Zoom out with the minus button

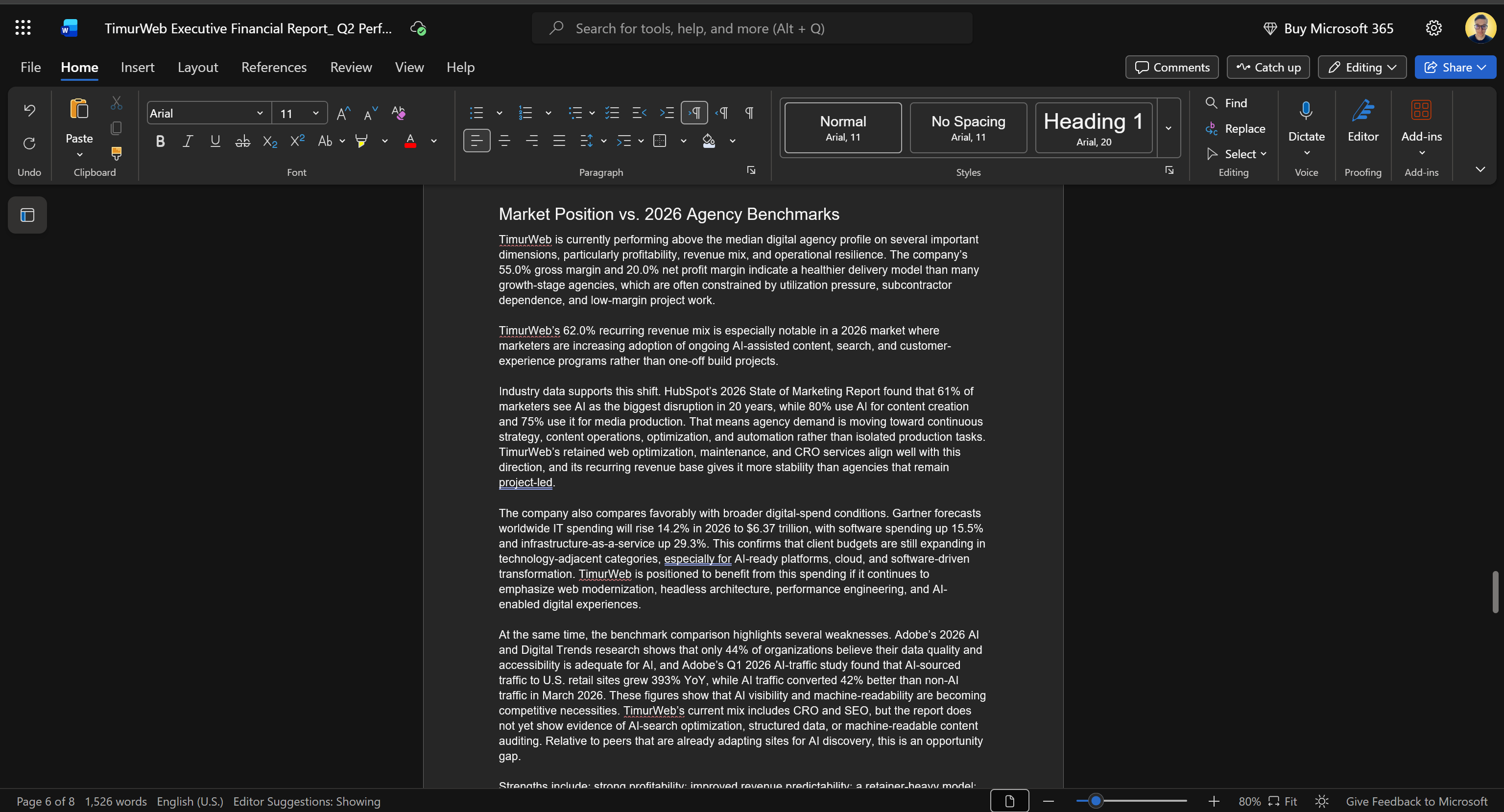click(1048, 802)
